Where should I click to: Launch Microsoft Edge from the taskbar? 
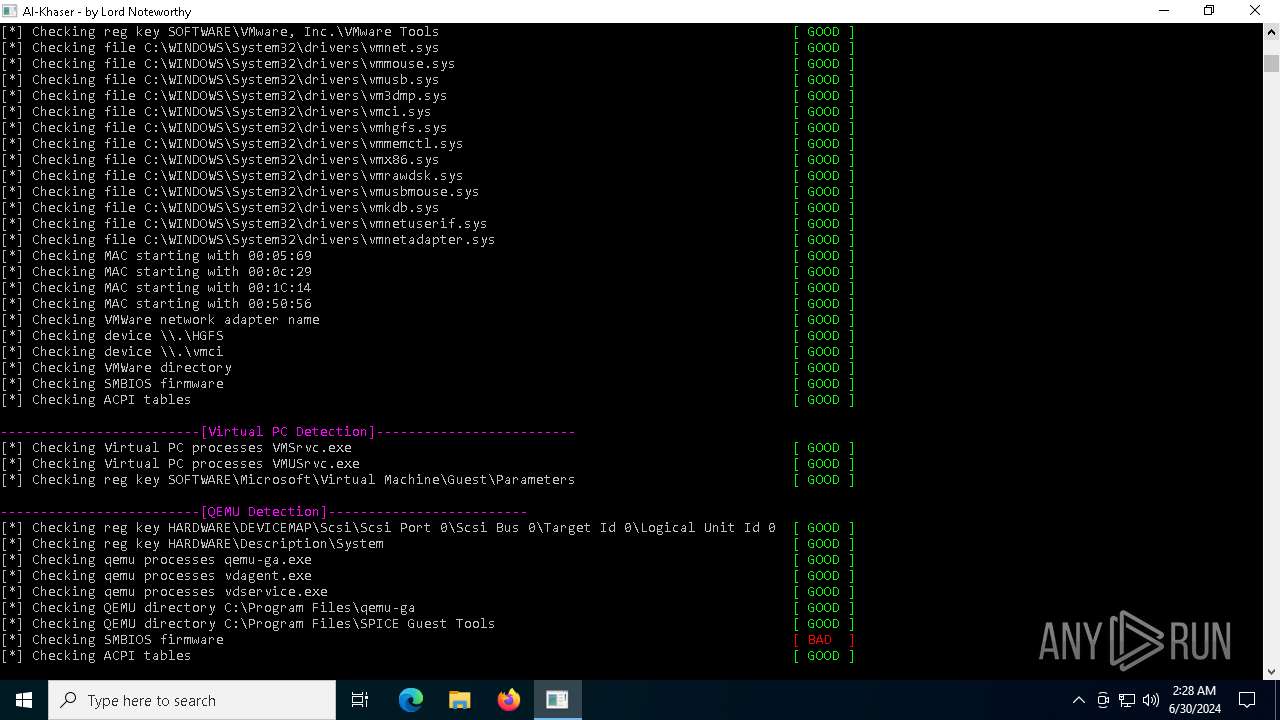click(x=411, y=700)
